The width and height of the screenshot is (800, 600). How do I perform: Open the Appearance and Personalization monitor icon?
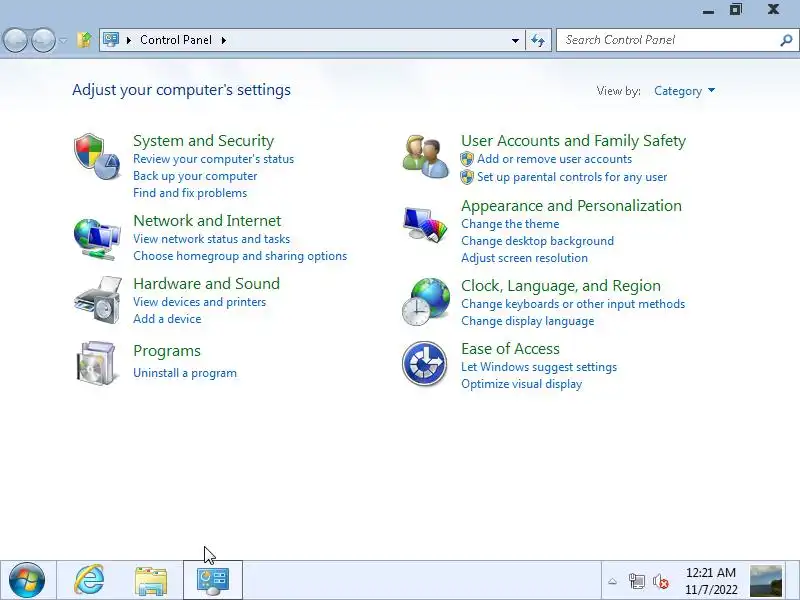point(424,224)
